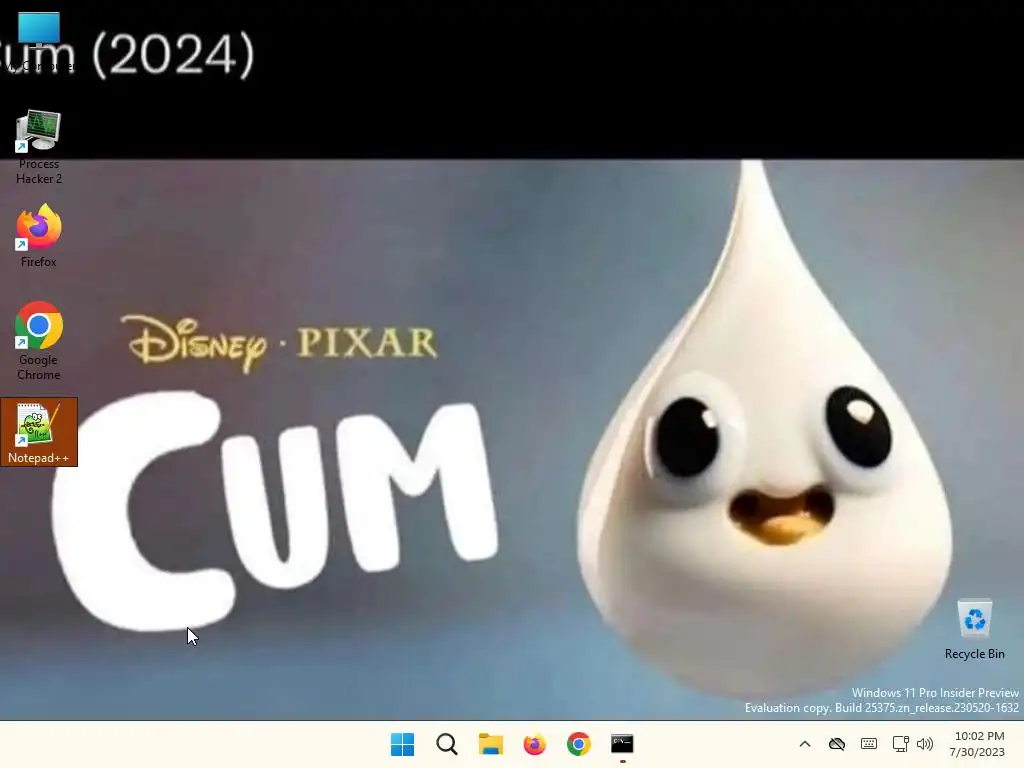Viewport: 1024px width, 768px height.
Task: Open the volume speaker tray icon
Action: [x=925, y=744]
